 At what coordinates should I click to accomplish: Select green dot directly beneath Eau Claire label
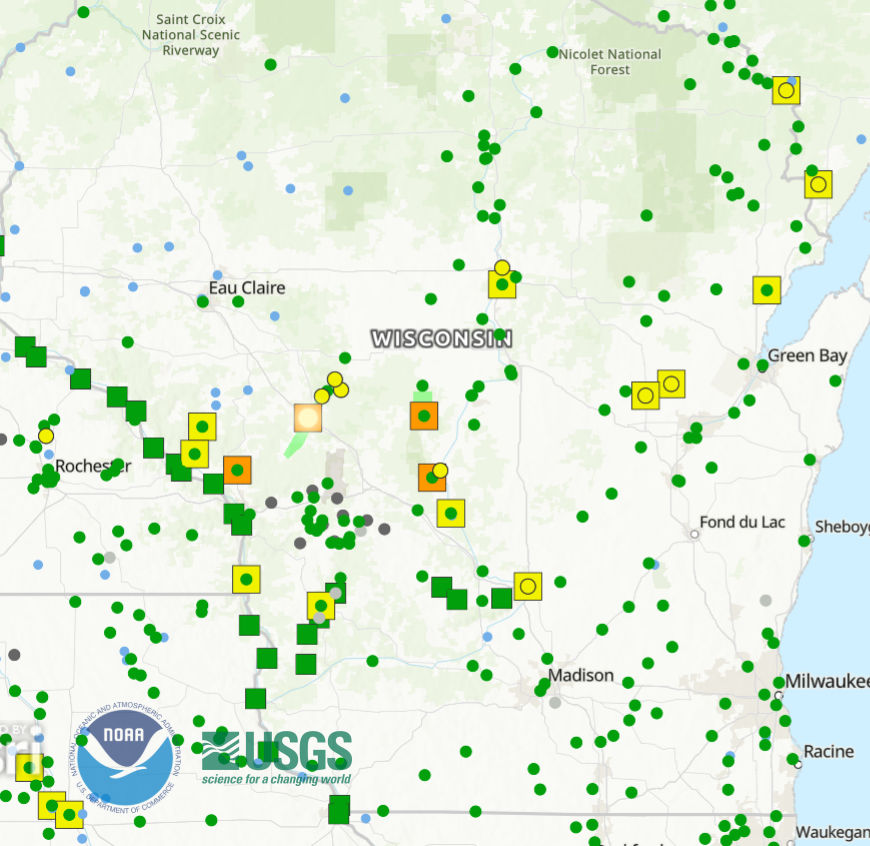click(238, 301)
